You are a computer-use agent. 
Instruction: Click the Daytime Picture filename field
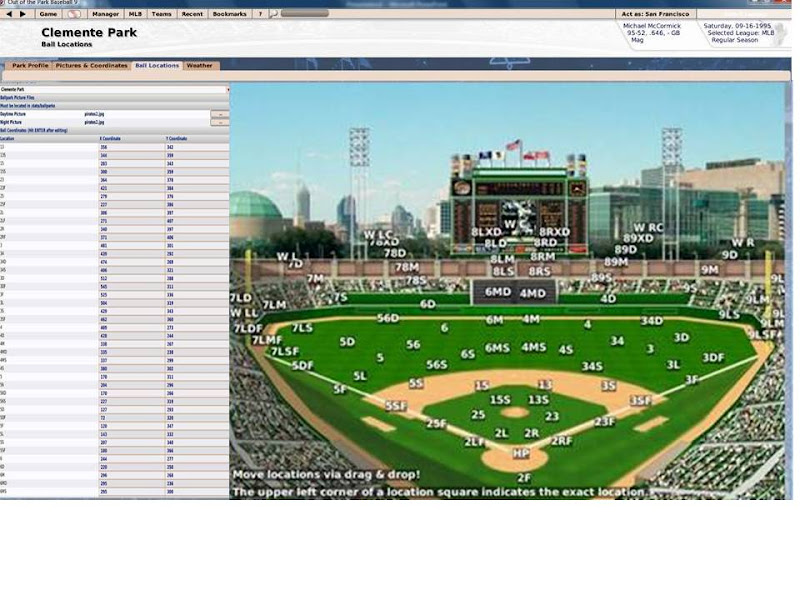146,114
